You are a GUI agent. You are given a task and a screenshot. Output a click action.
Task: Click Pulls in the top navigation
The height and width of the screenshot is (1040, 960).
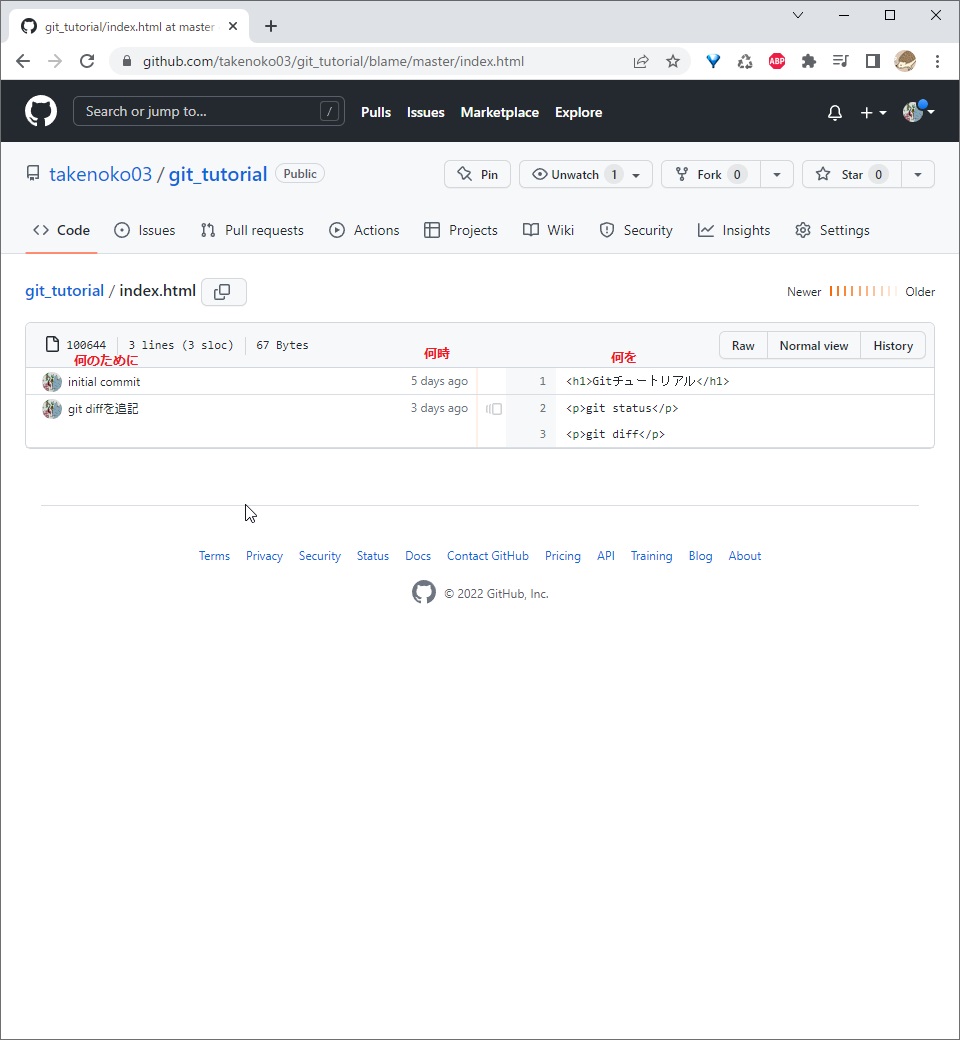(376, 113)
